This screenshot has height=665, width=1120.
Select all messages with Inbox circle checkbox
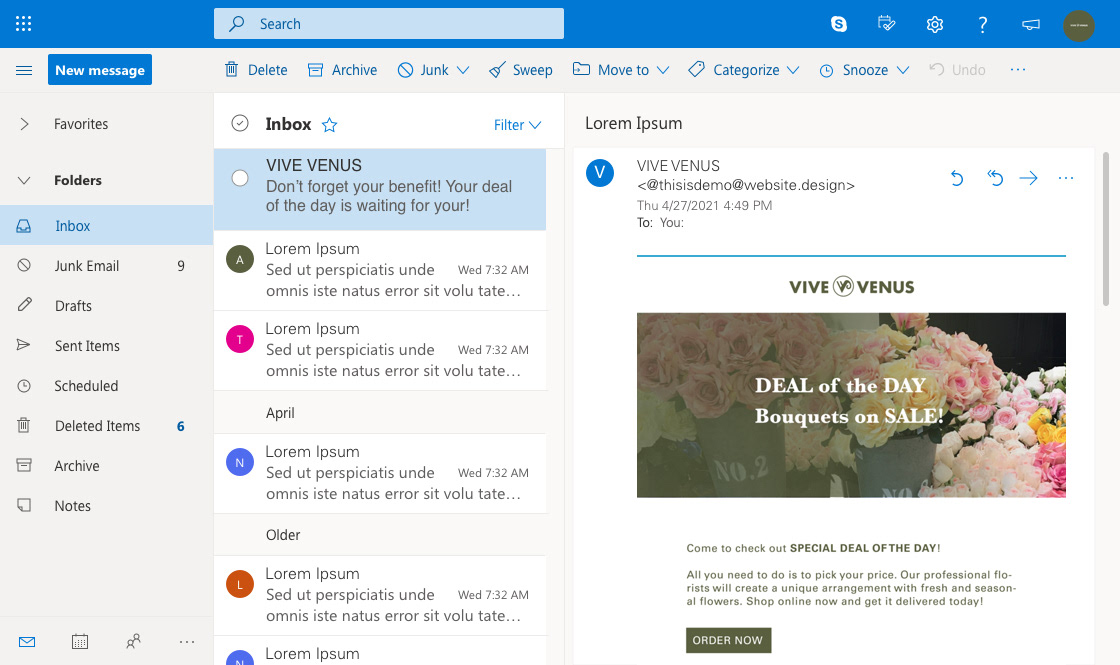(x=240, y=124)
